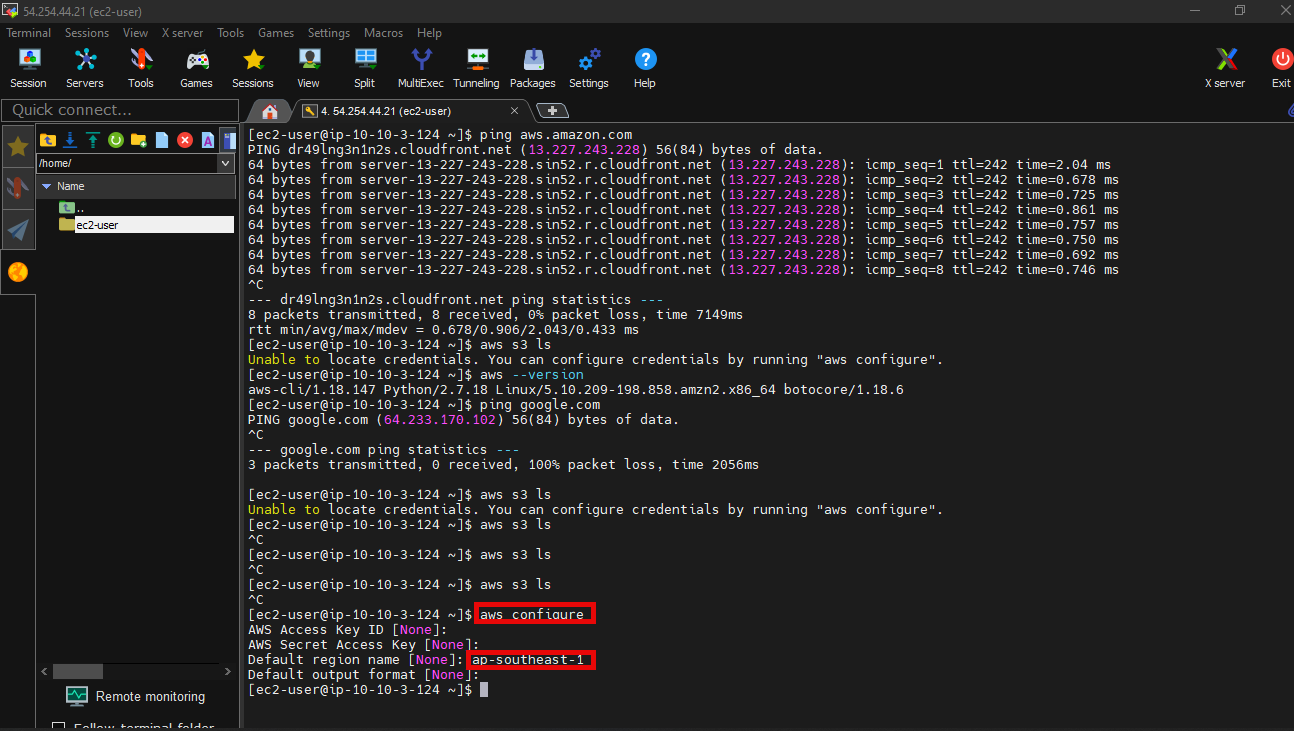Click the X server toolbar icon
This screenshot has width=1294, height=731.
pos(1226,68)
